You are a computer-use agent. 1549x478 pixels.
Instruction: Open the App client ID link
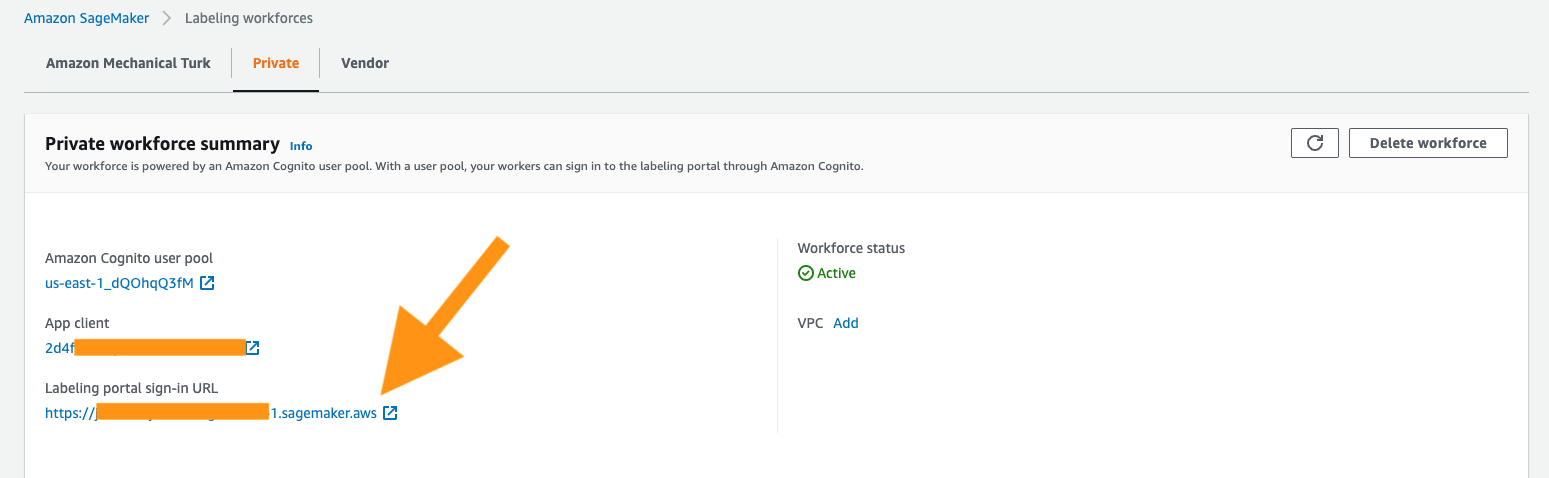pos(60,348)
